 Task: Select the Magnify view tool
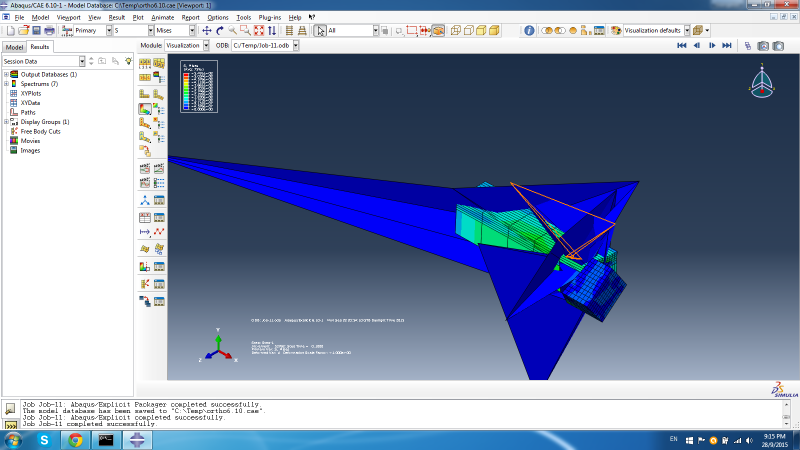point(233,31)
